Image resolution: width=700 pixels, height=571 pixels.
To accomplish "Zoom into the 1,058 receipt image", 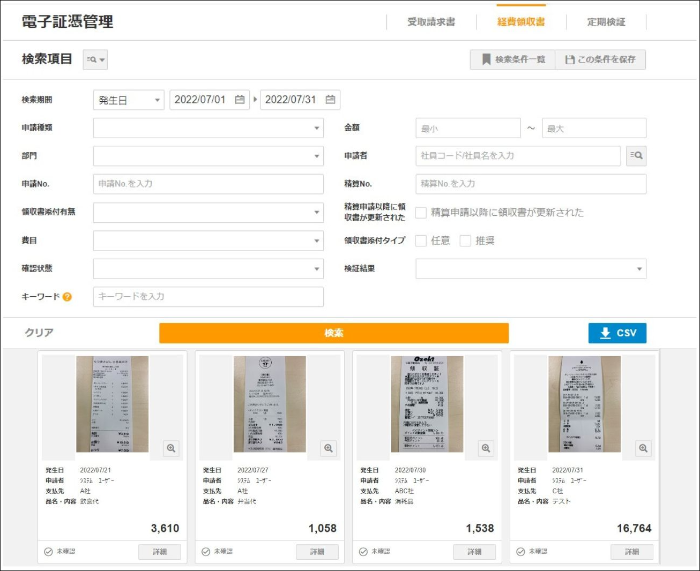I will click(x=329, y=448).
